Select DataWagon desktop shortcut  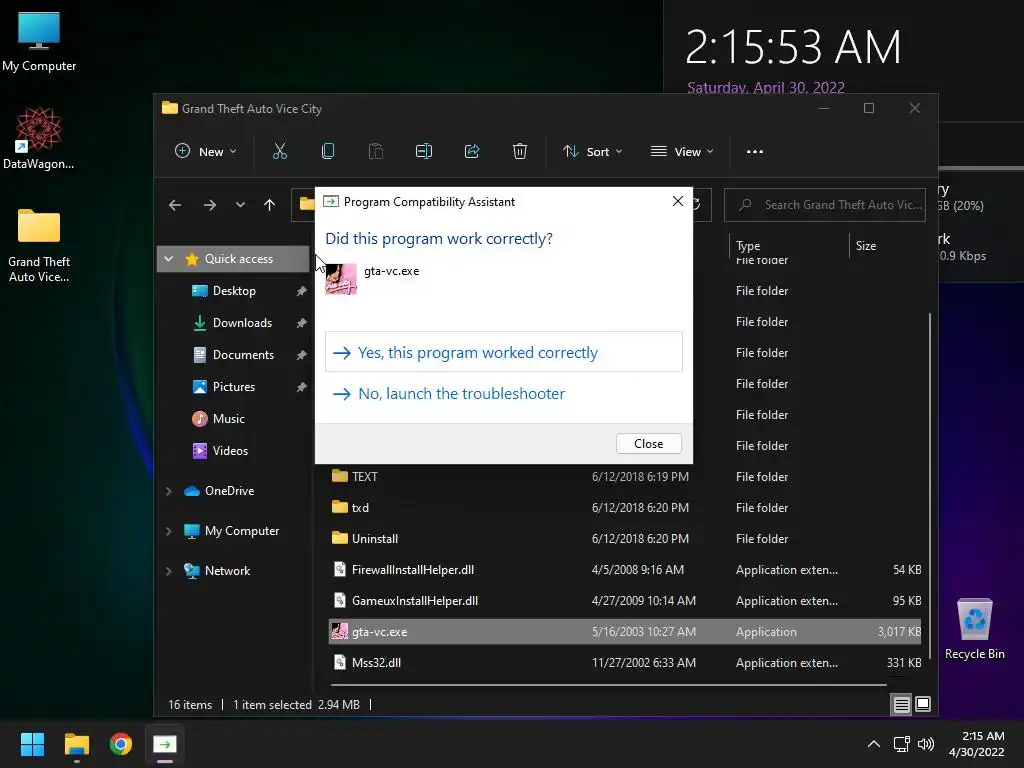39,138
